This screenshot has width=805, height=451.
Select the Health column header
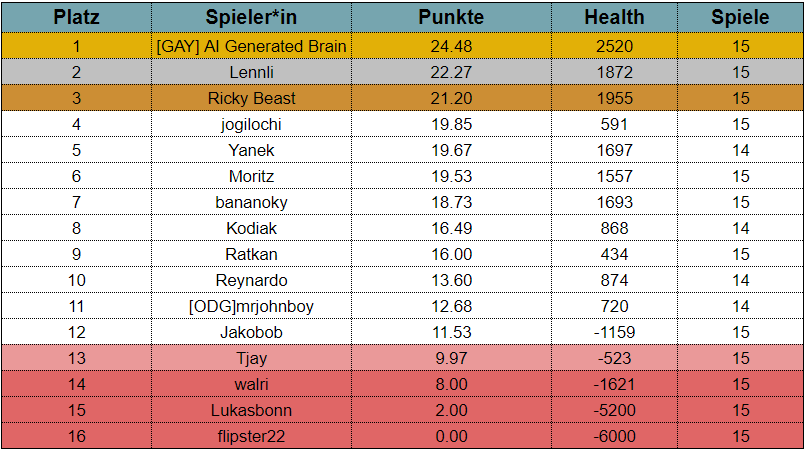coord(615,17)
